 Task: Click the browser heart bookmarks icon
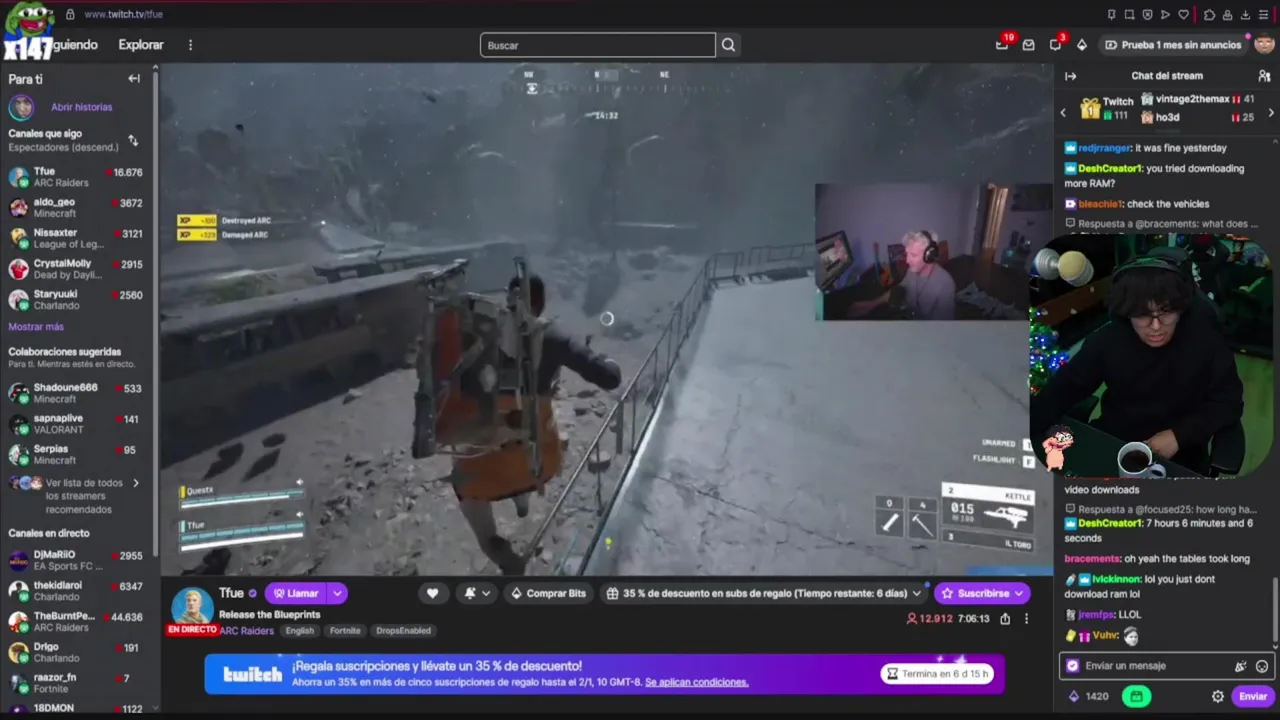click(1184, 14)
